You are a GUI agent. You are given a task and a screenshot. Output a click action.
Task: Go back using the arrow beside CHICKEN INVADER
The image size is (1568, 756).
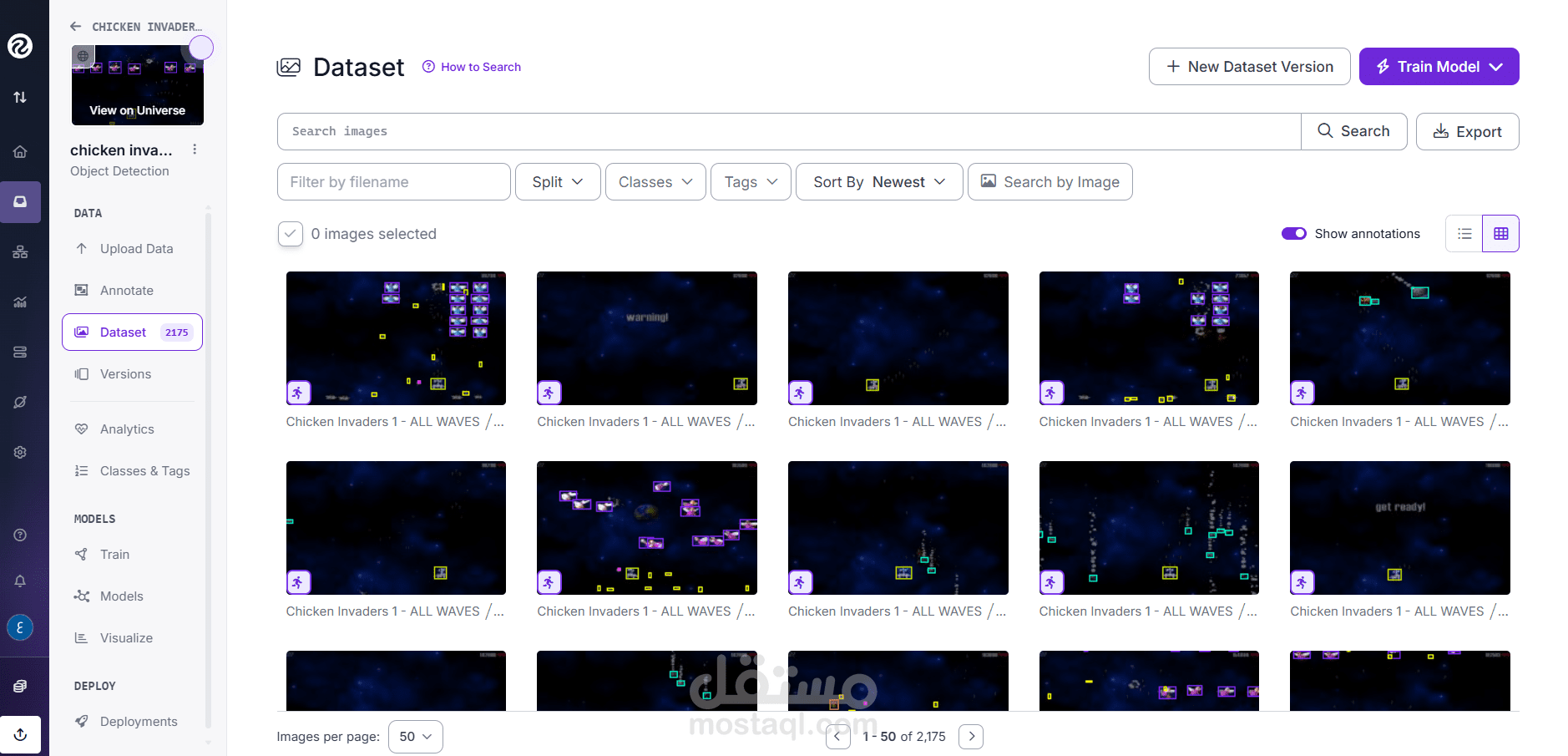click(x=76, y=27)
